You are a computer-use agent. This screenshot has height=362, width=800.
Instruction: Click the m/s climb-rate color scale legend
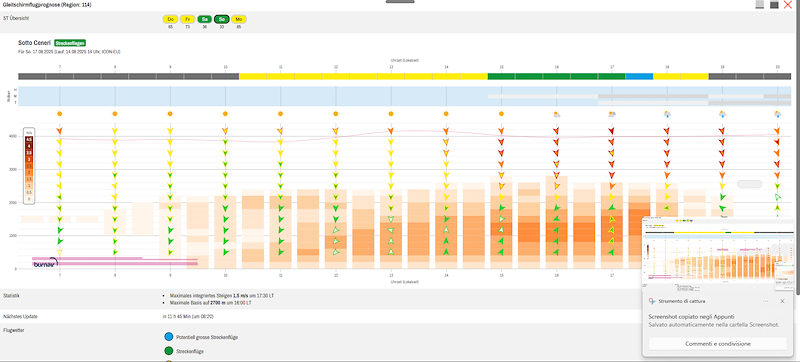click(30, 165)
